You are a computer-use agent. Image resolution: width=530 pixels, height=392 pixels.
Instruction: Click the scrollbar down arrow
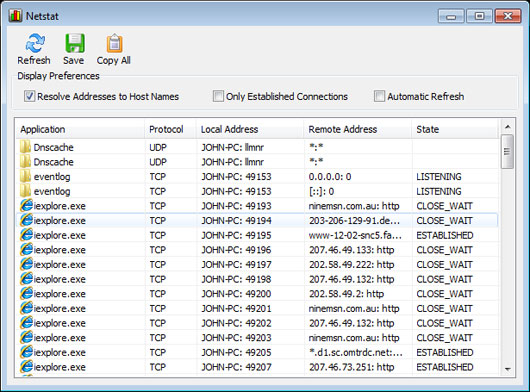pyautogui.click(x=507, y=369)
